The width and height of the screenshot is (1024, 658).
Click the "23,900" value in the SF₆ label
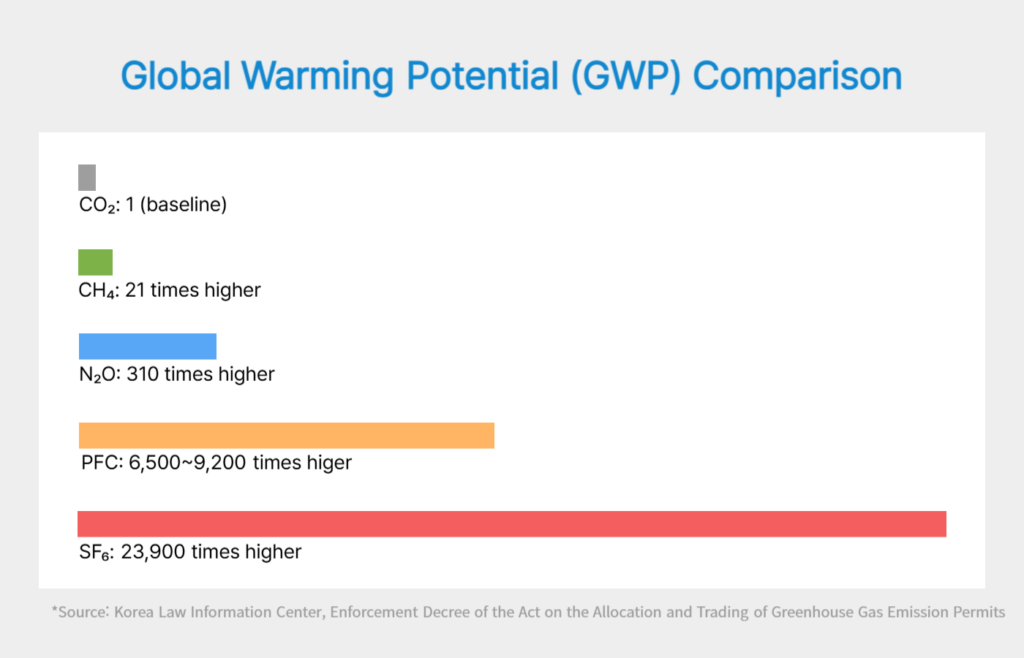pos(152,551)
